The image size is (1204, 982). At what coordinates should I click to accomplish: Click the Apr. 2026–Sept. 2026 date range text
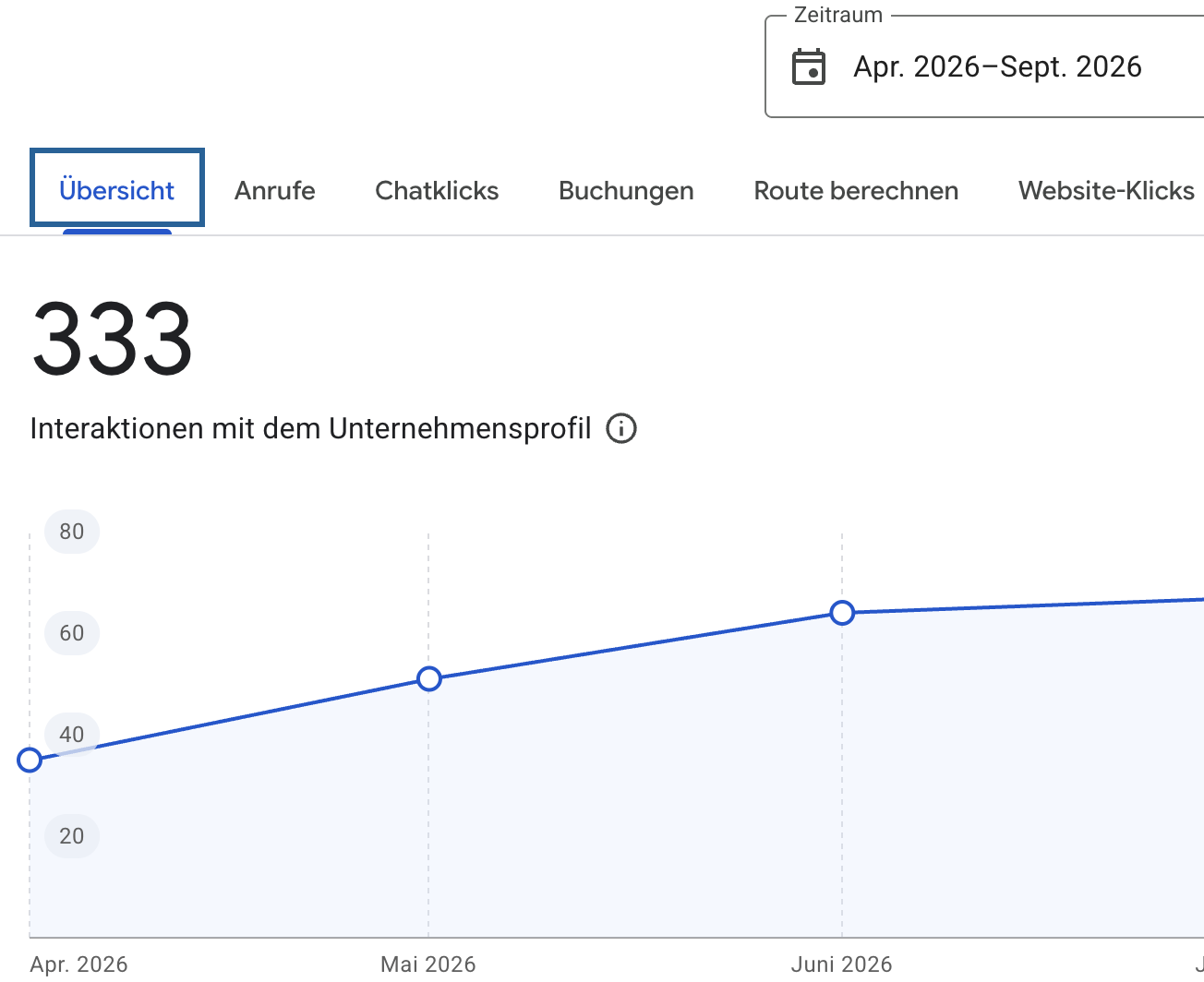[x=997, y=67]
